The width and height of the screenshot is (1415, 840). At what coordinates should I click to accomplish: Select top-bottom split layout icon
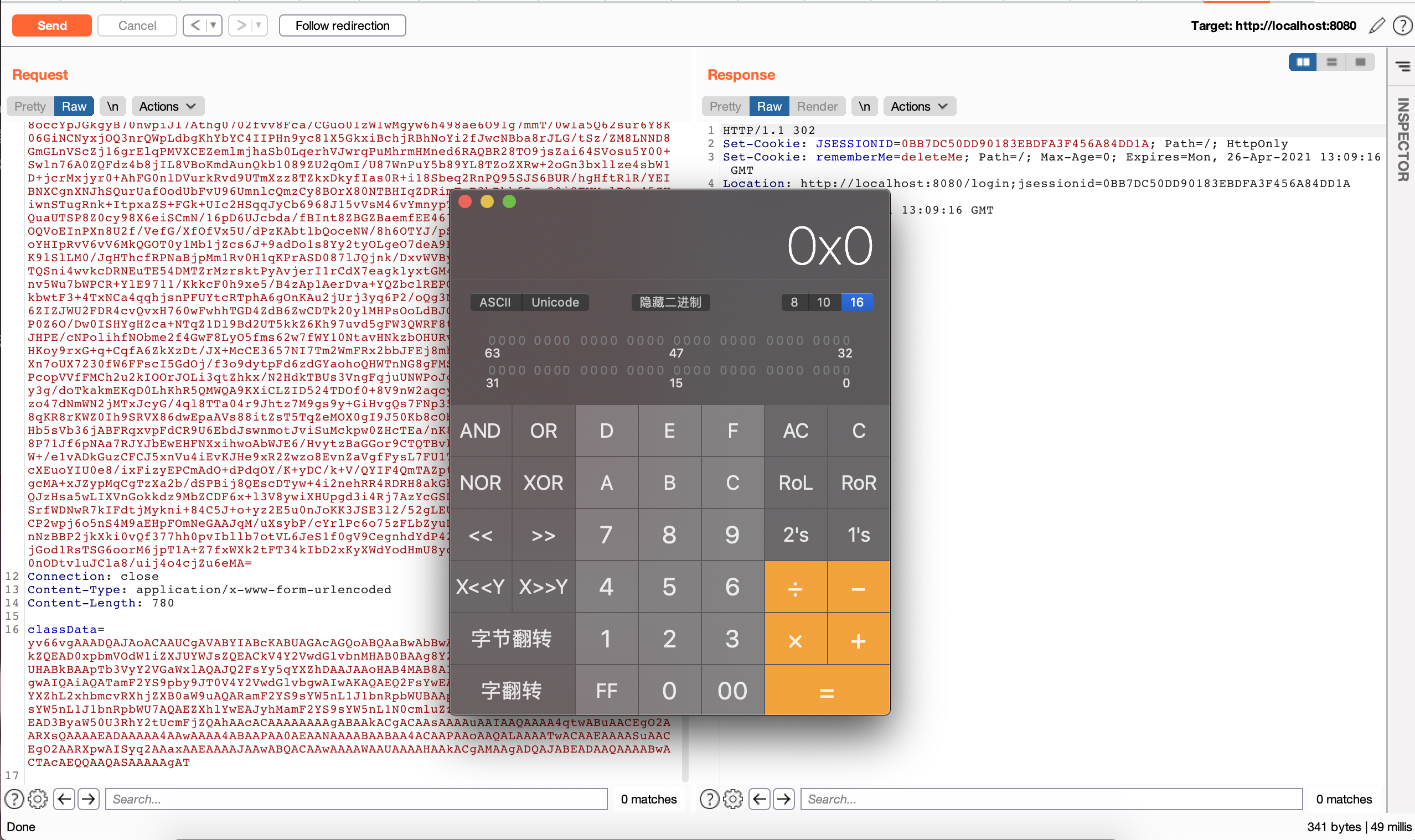click(x=1332, y=63)
